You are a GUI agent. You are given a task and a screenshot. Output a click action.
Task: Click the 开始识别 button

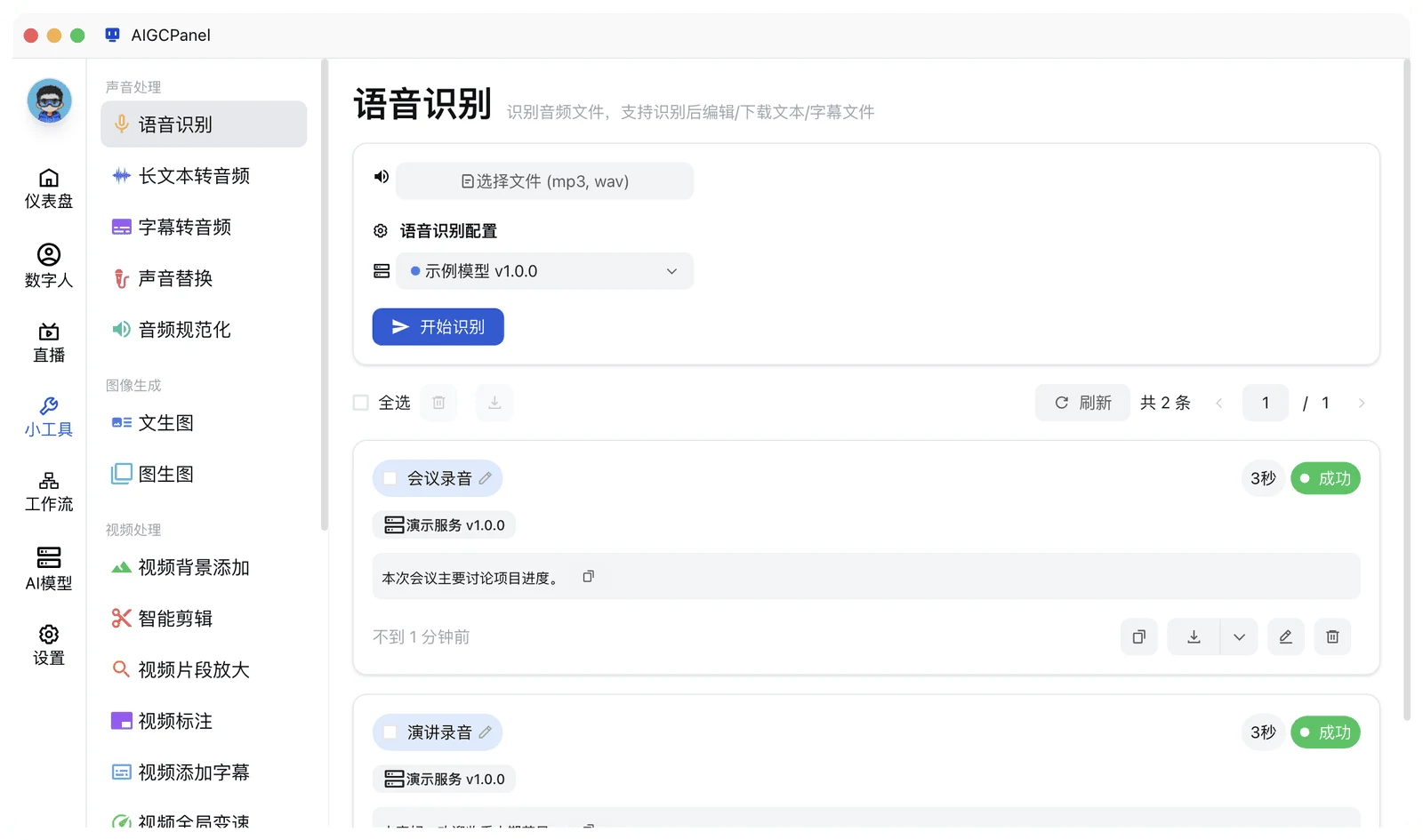(x=438, y=327)
